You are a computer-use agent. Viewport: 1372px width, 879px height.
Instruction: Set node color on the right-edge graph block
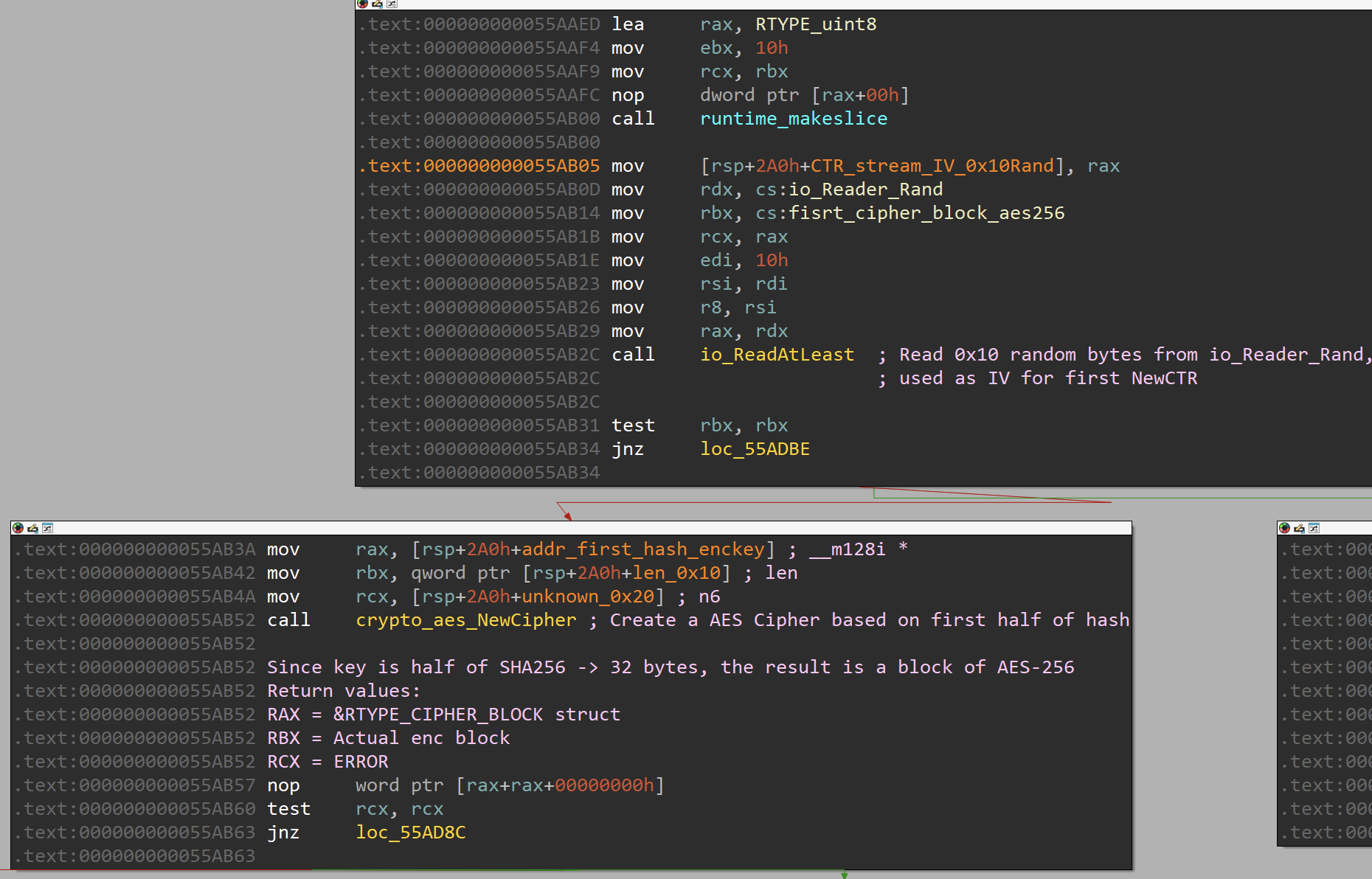(x=1284, y=528)
